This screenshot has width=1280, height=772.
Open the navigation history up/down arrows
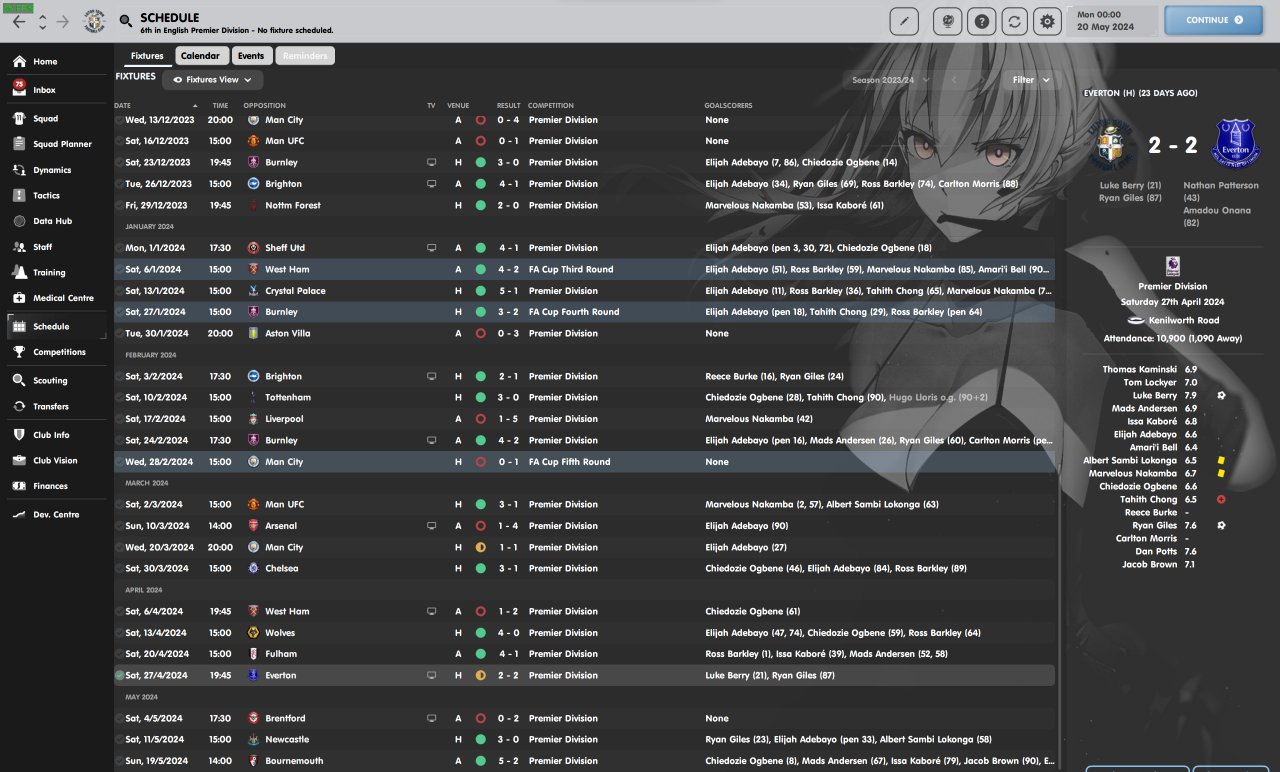pos(42,21)
